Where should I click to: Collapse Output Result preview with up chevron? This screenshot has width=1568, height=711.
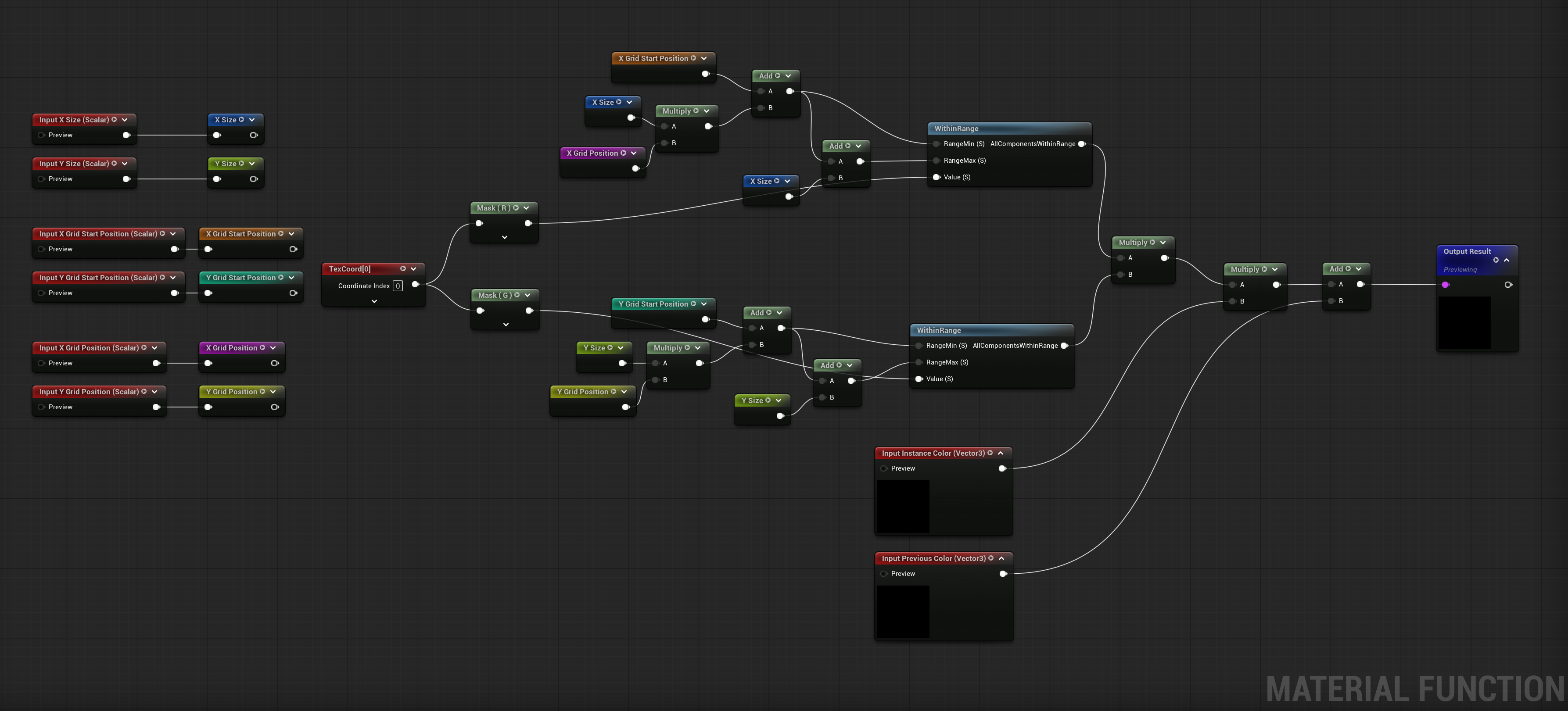[x=1507, y=260]
